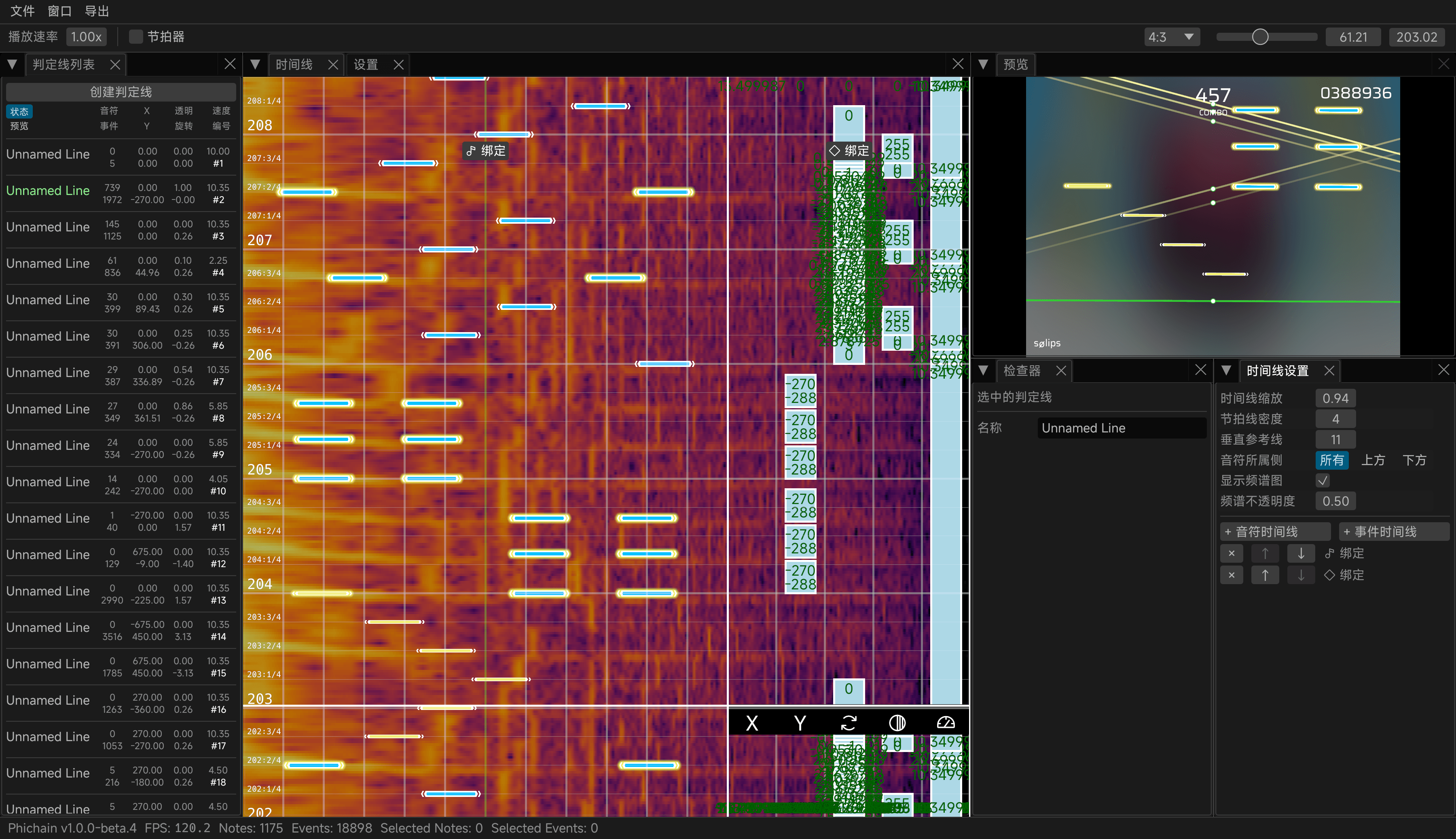Image resolution: width=1456 pixels, height=839 pixels.
Task: Toggle the 显示频谱 spectrum checkbox
Action: click(x=1323, y=480)
